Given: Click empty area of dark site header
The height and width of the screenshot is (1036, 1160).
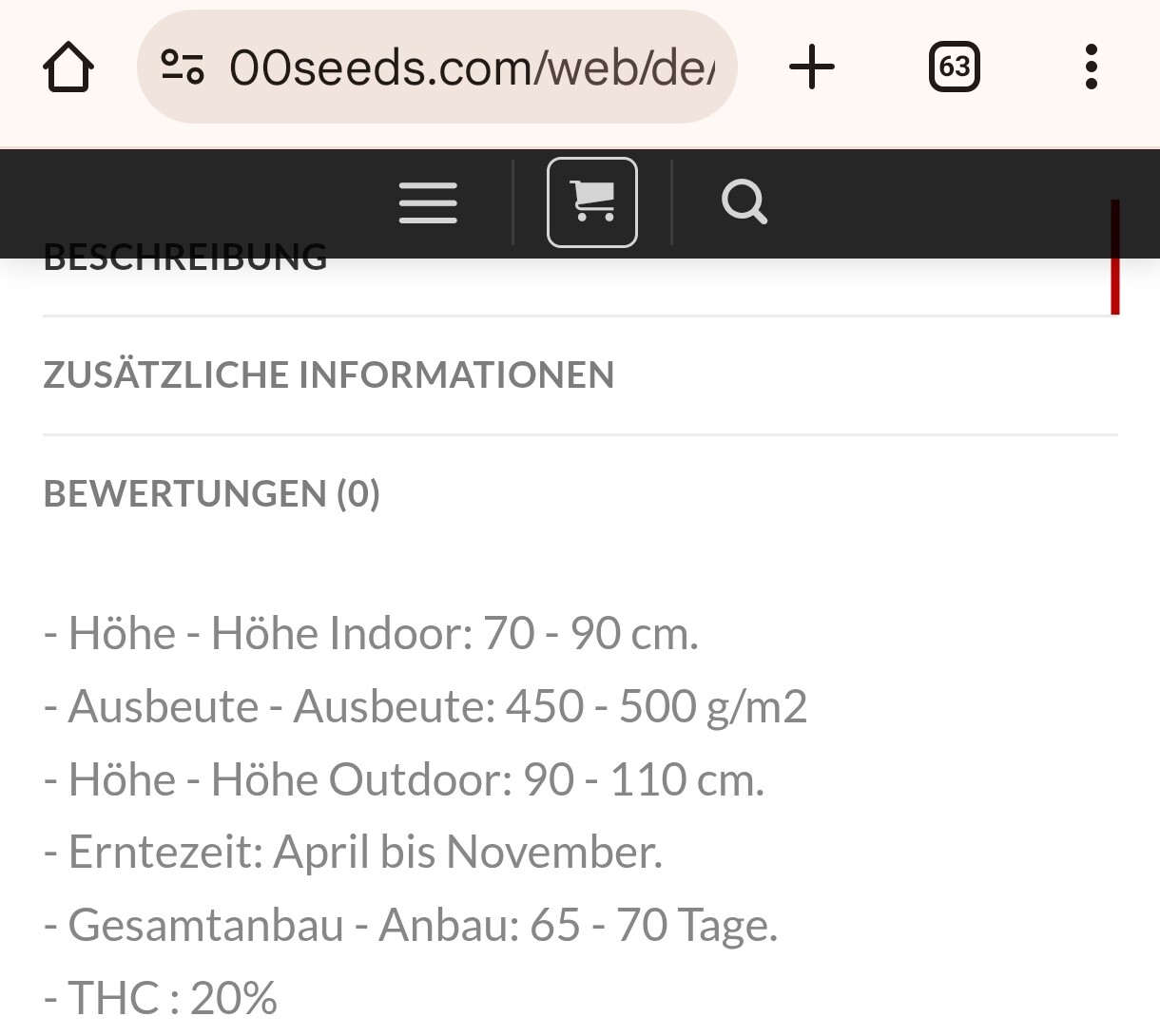Looking at the screenshot, I should pyautogui.click(x=951, y=202).
